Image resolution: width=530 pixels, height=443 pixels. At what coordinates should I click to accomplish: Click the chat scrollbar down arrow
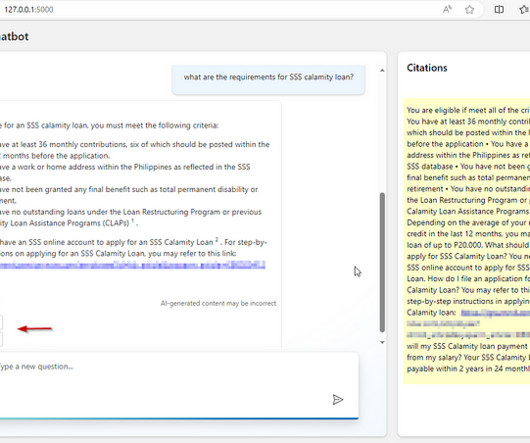(382, 342)
